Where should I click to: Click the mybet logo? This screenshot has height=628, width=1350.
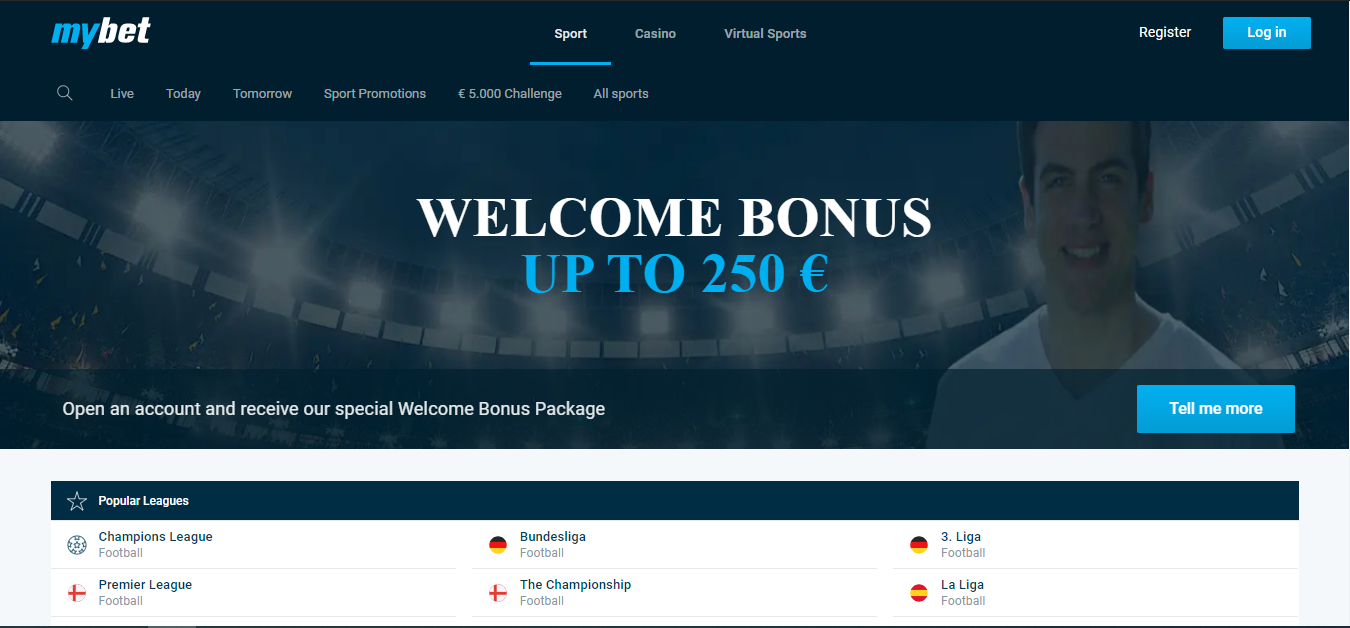[101, 32]
